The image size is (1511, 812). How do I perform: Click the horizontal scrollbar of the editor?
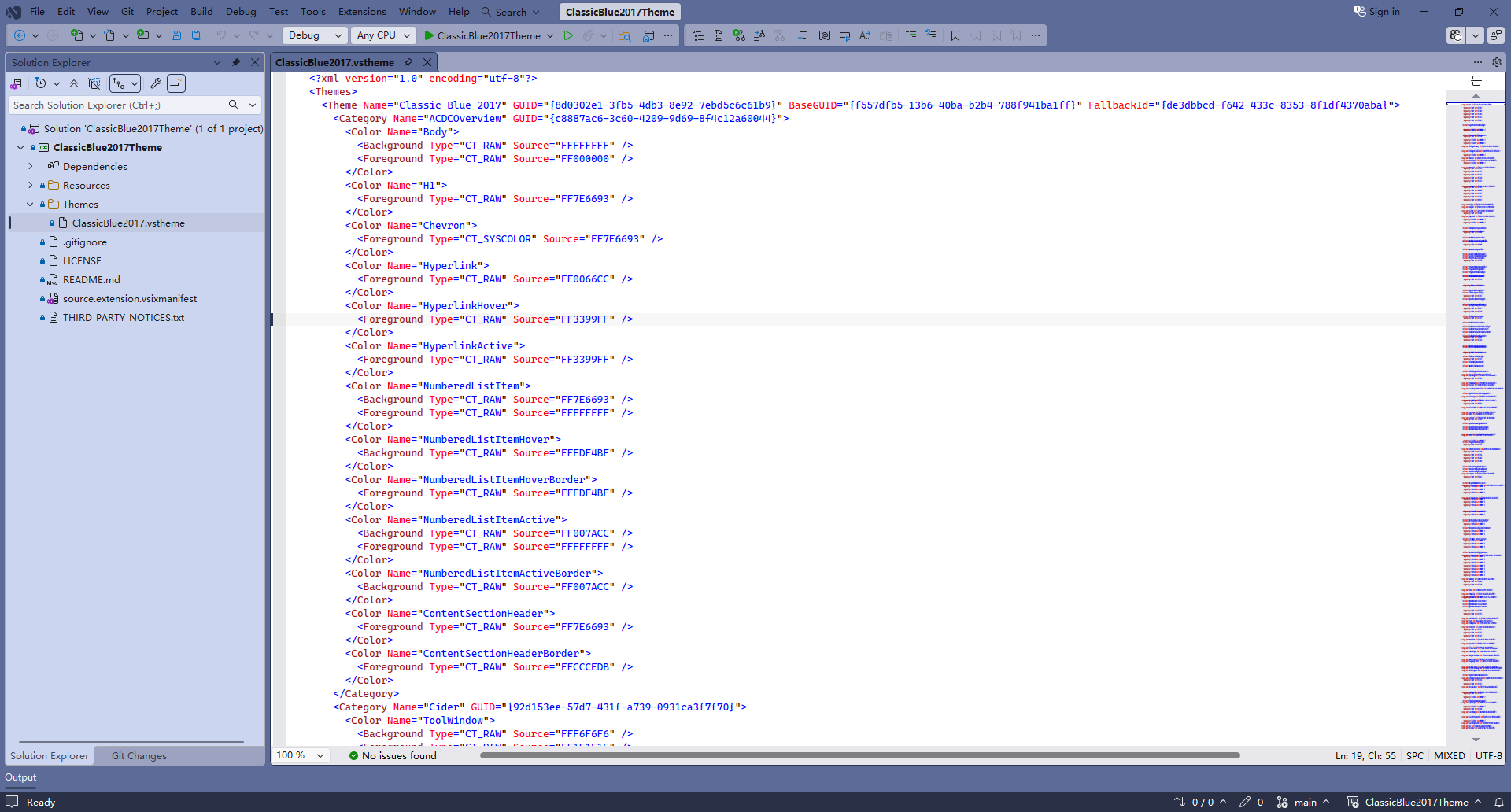coord(859,755)
